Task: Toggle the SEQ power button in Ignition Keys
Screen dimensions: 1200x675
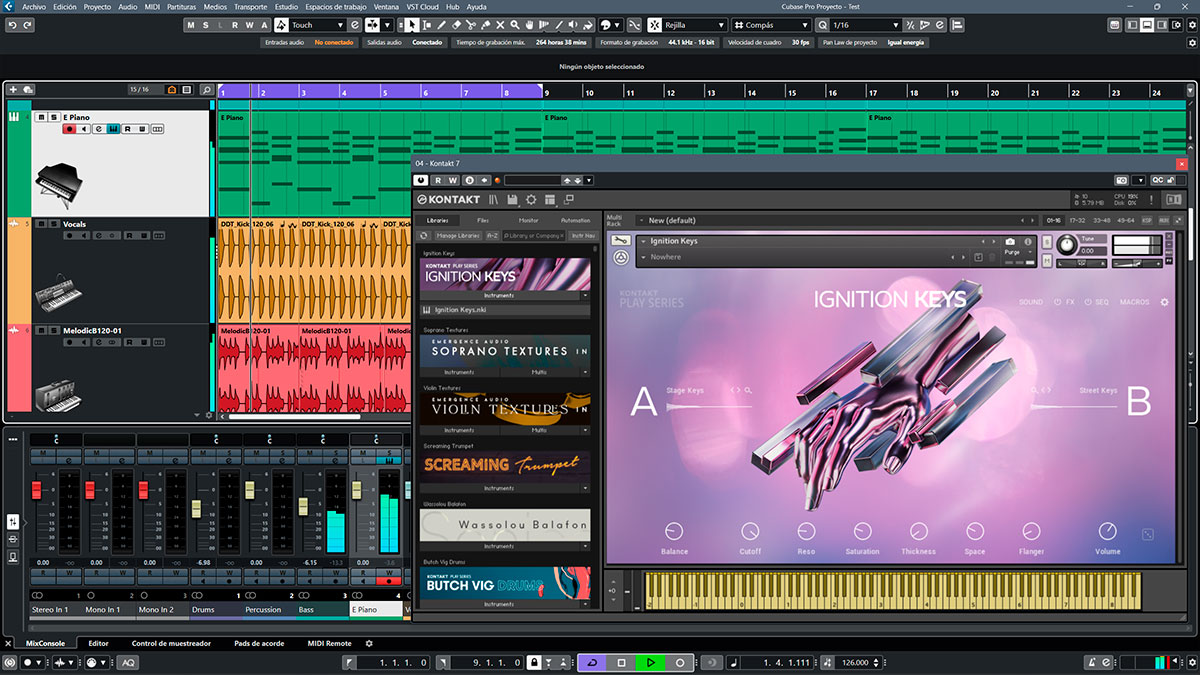Action: 1087,302
